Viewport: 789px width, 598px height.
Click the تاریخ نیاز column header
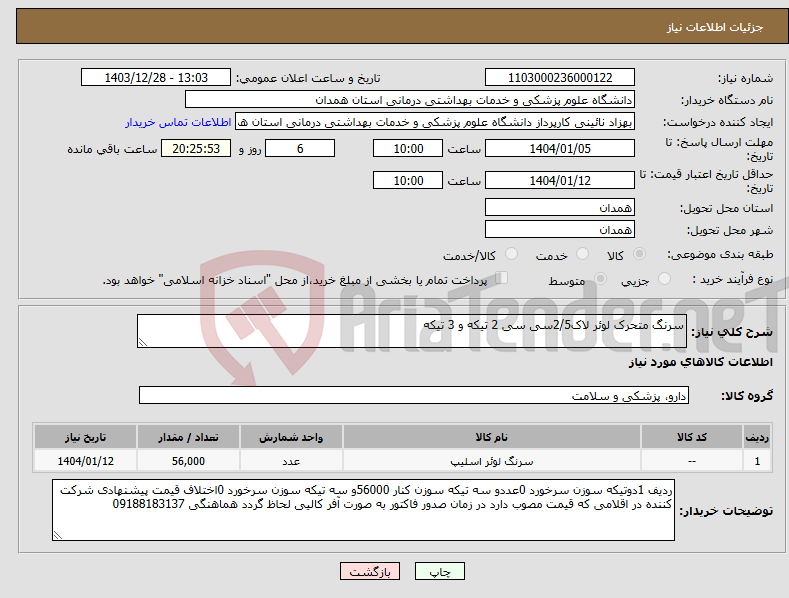point(86,437)
